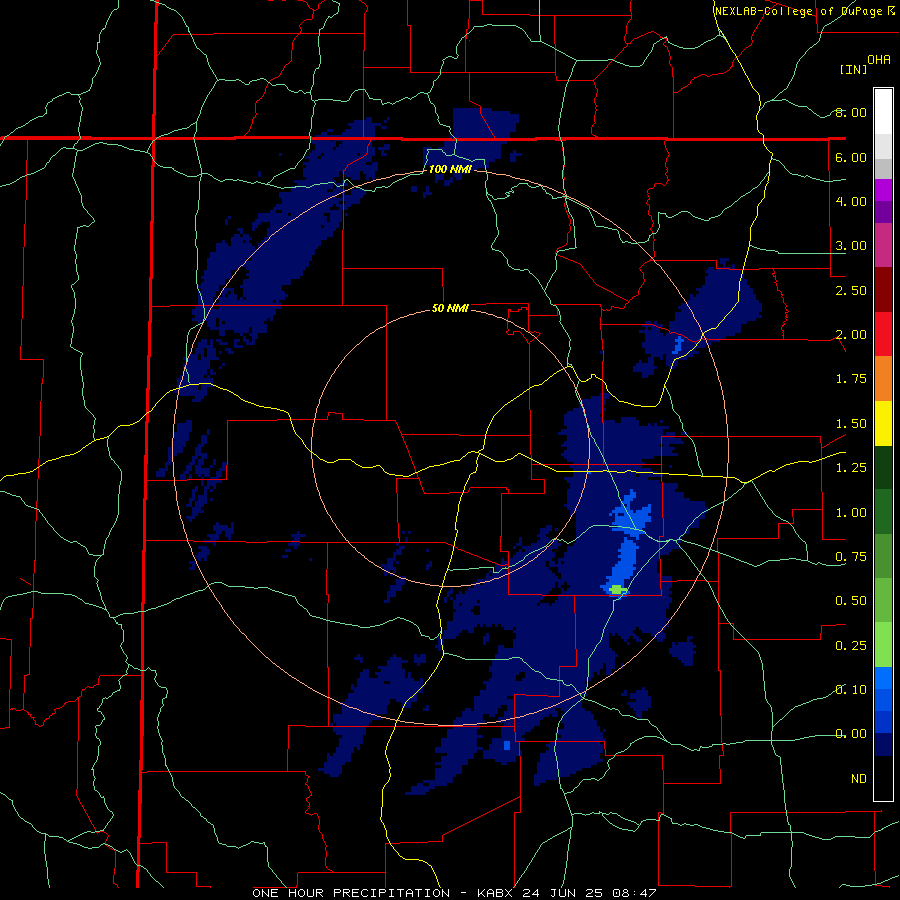
Task: Click the 4.00 legend value
Action: tap(851, 201)
